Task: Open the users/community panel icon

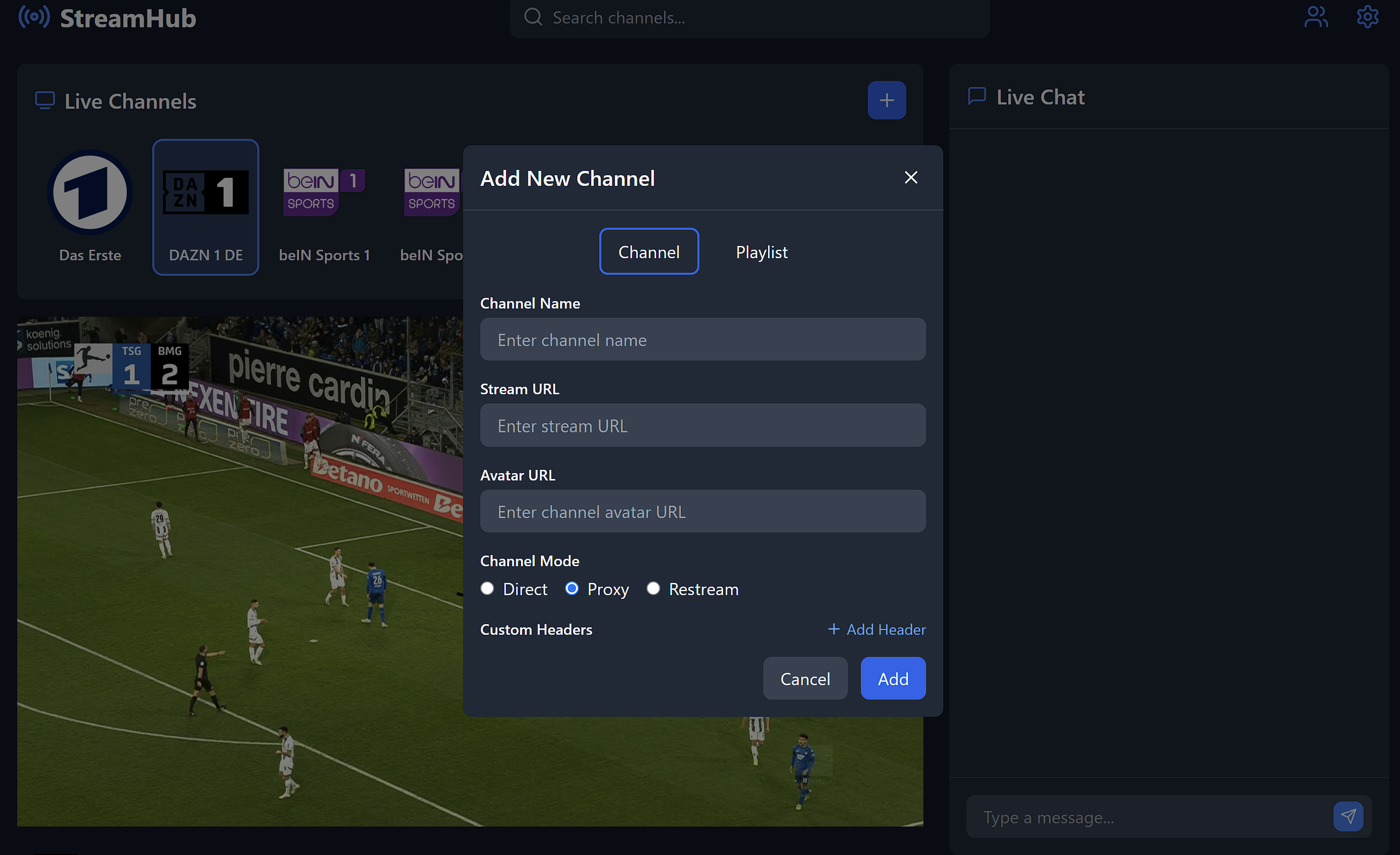Action: [x=1316, y=17]
